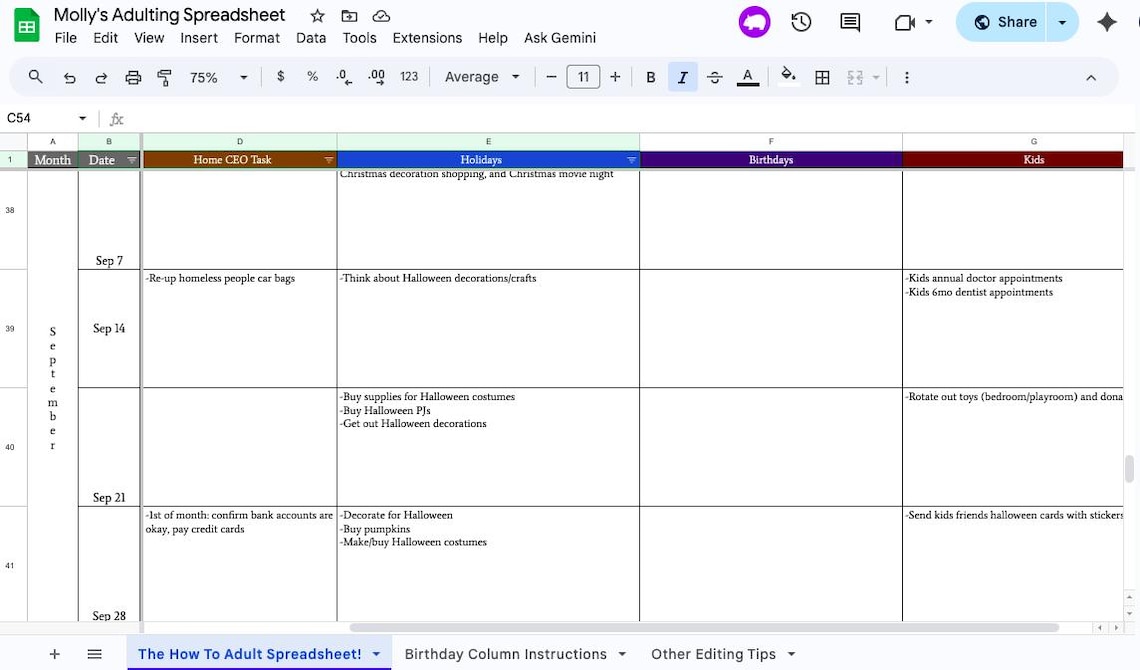Format as currency with dollar icon
This screenshot has height=670, width=1140.
coord(281,76)
